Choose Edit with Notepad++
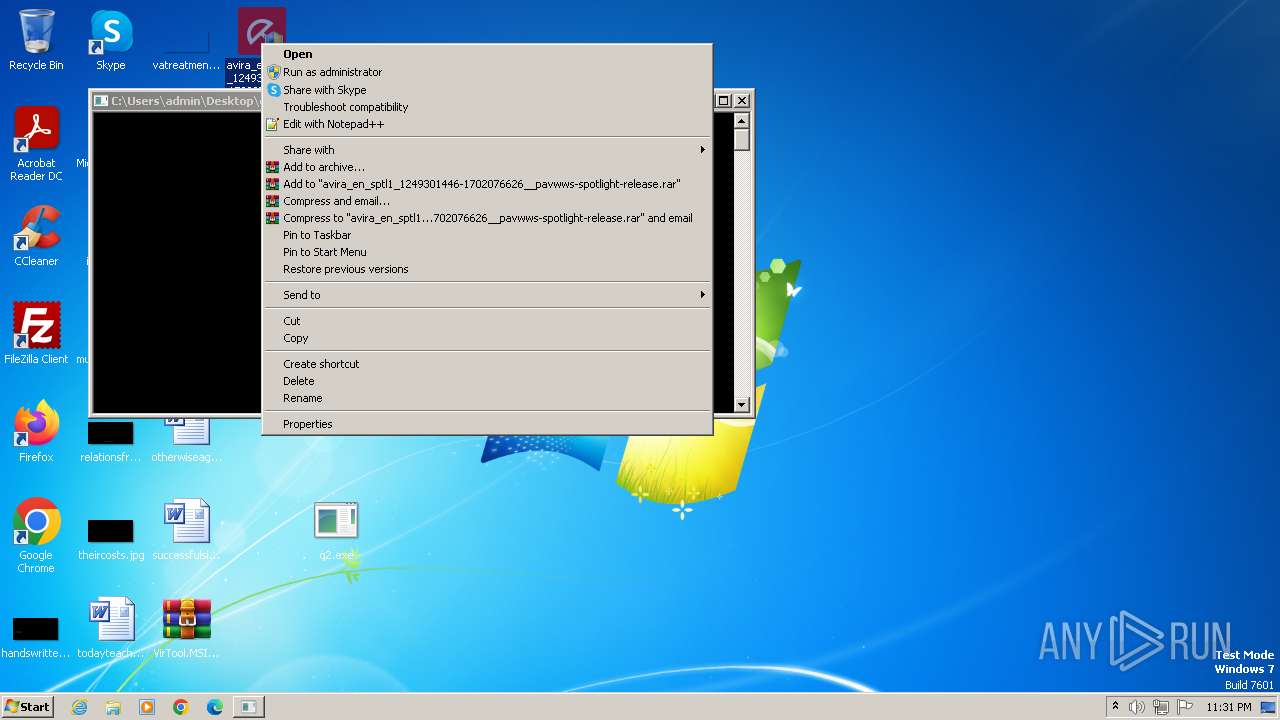This screenshot has height=720, width=1280. tap(487, 124)
